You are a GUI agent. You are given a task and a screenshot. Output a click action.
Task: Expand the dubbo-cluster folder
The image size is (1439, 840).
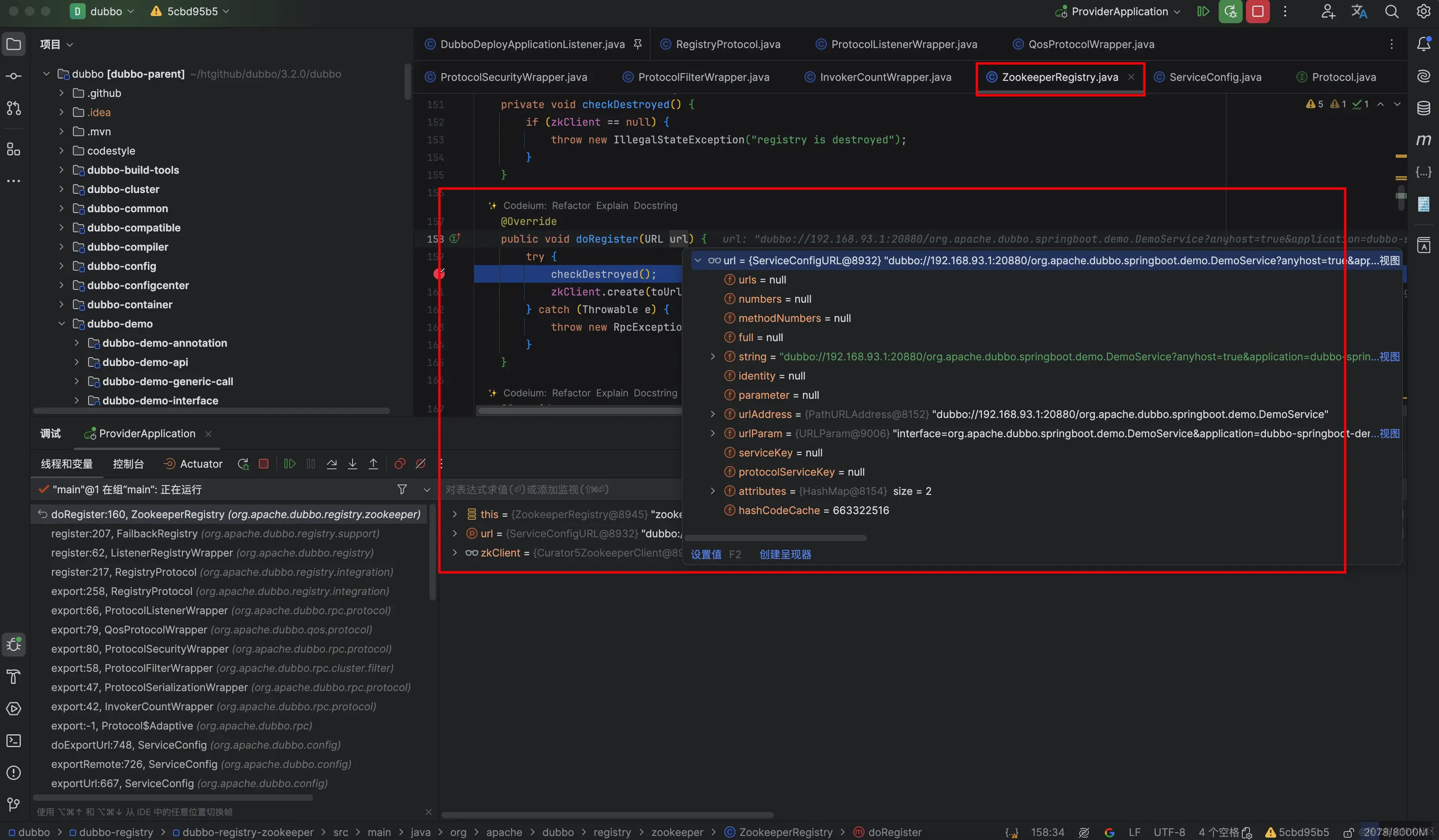point(61,189)
